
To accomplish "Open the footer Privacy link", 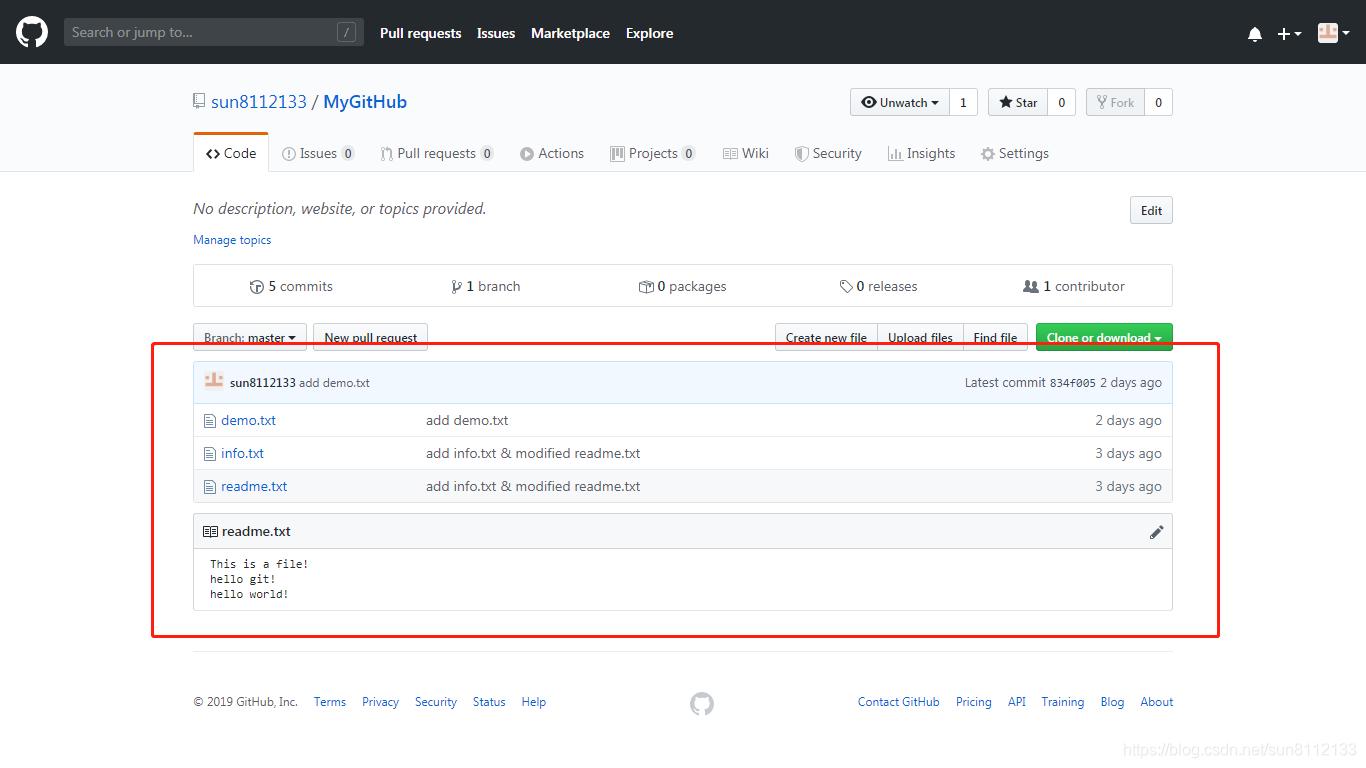I will (x=380, y=702).
